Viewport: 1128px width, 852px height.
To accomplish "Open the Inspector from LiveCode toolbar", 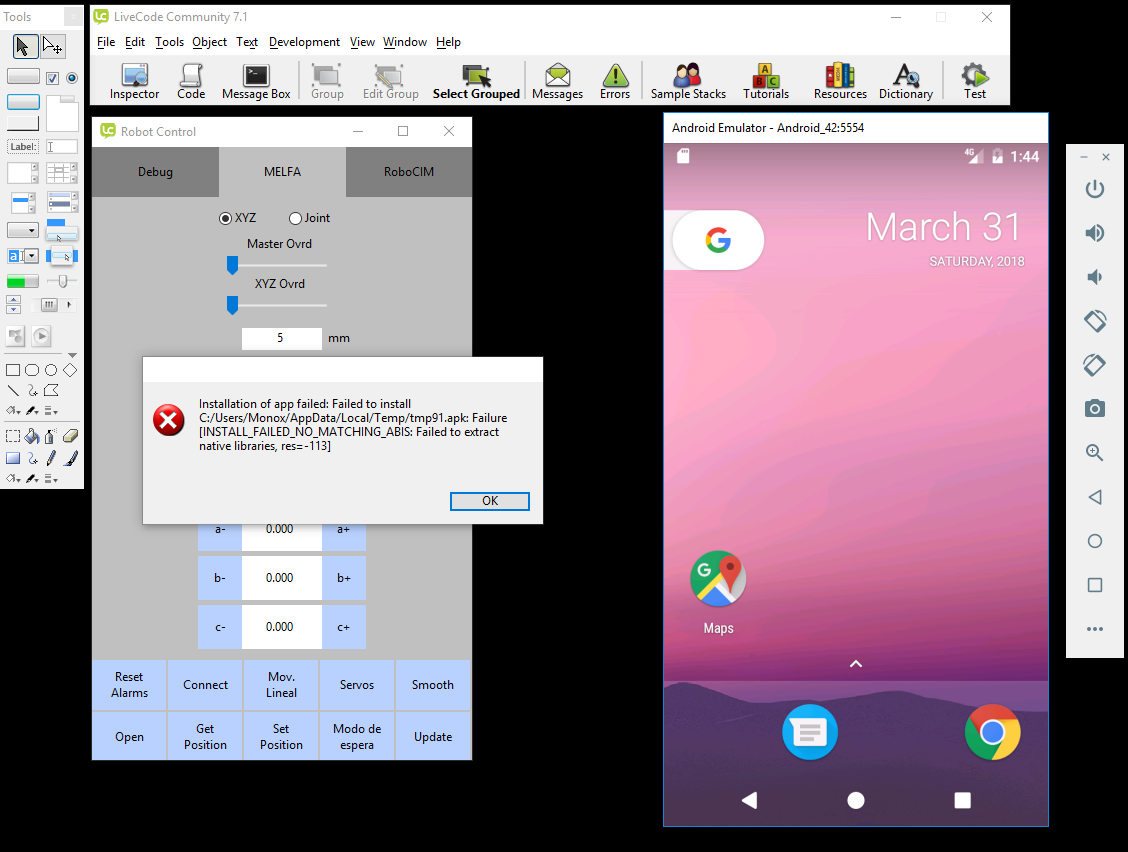I will coord(135,81).
